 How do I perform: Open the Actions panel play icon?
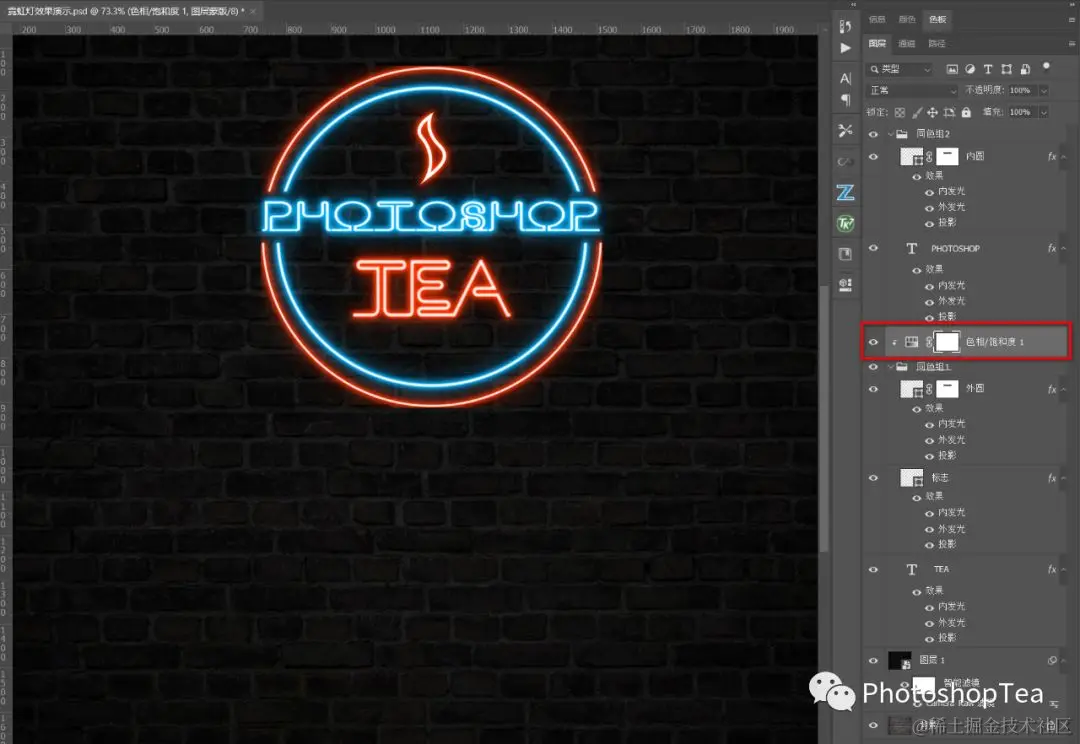tap(845, 48)
